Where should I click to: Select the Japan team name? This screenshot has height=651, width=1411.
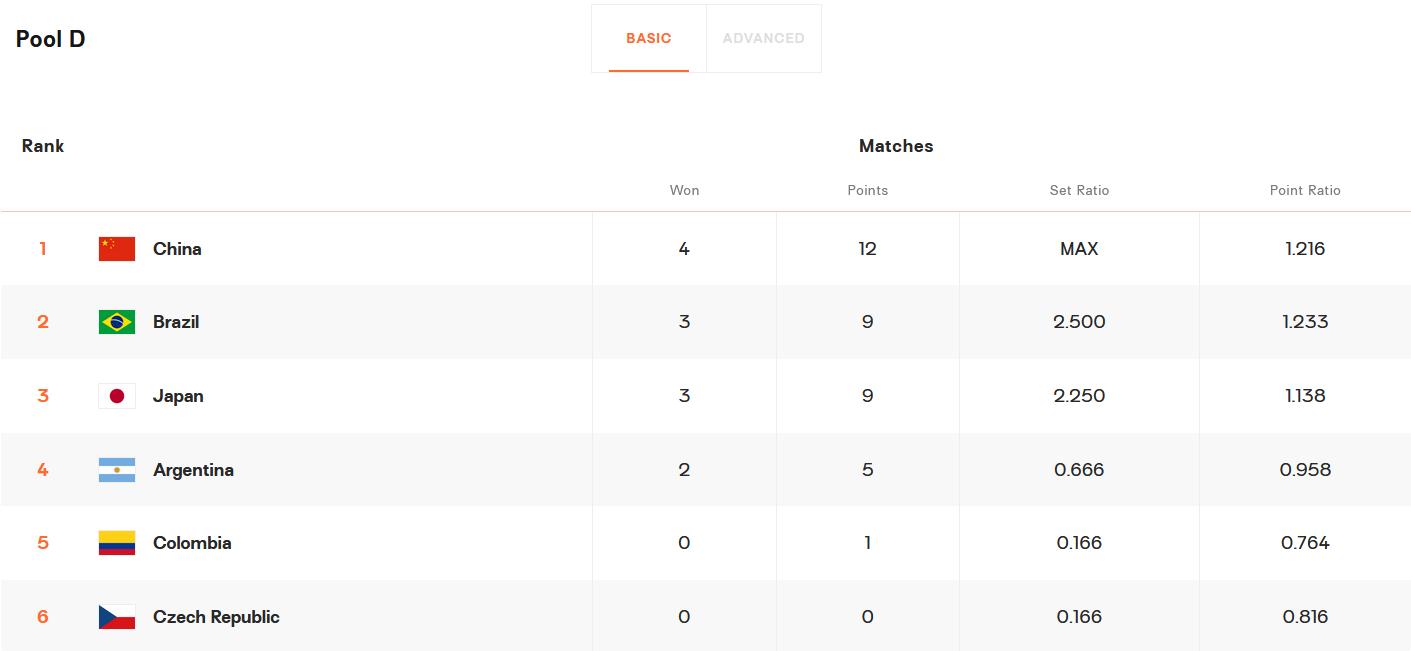tap(178, 396)
